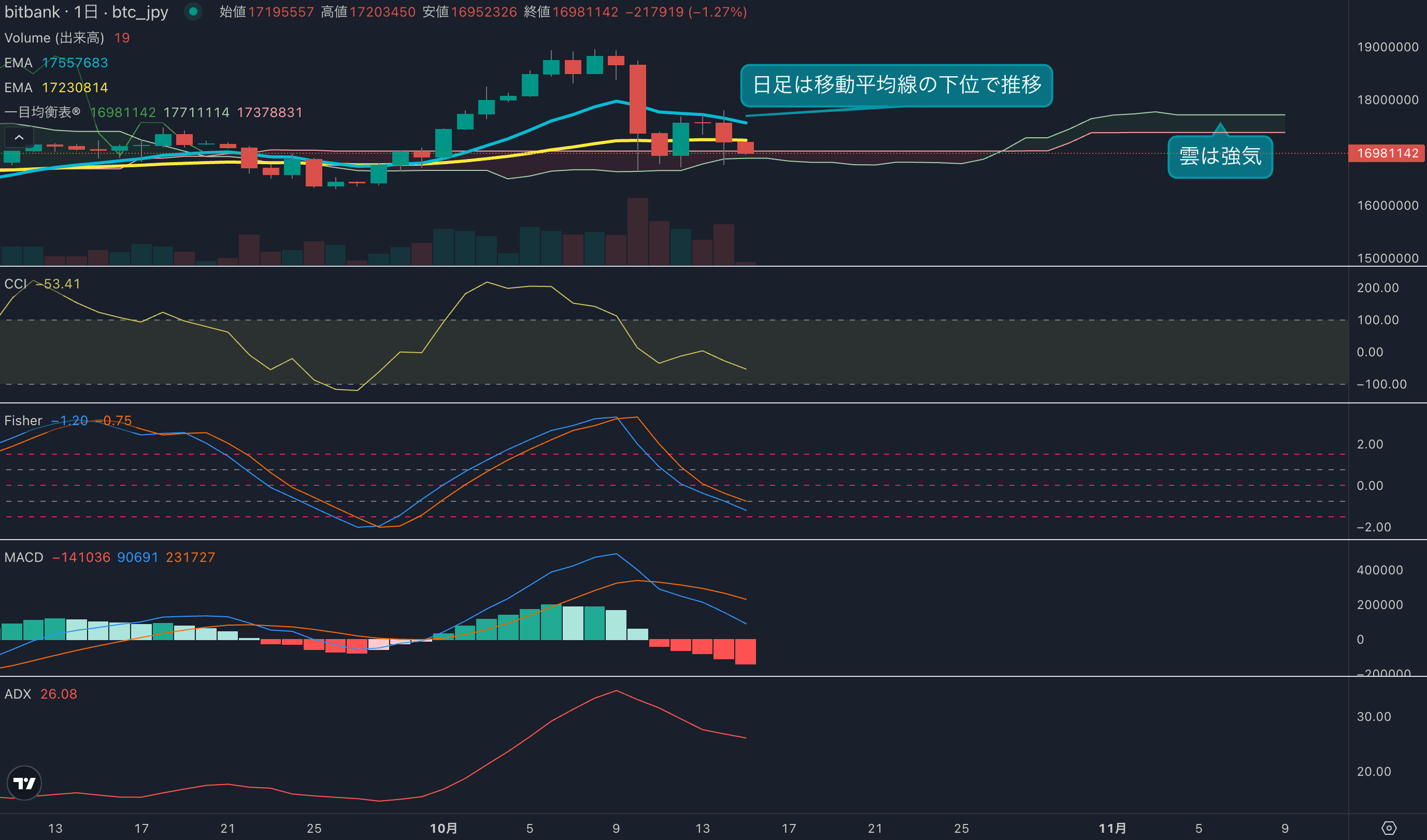This screenshot has width=1427, height=840.
Task: Click the red 16981142 current price label
Action: (1387, 153)
